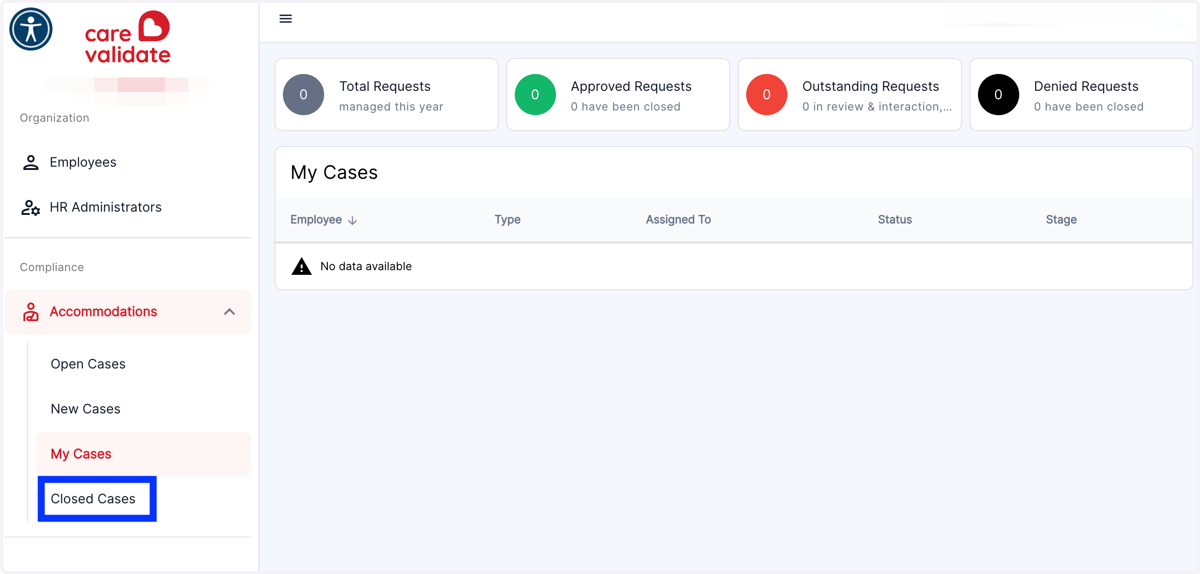Viewport: 1200px width, 574px height.
Task: Click the Organization section label
Action: [x=55, y=118]
